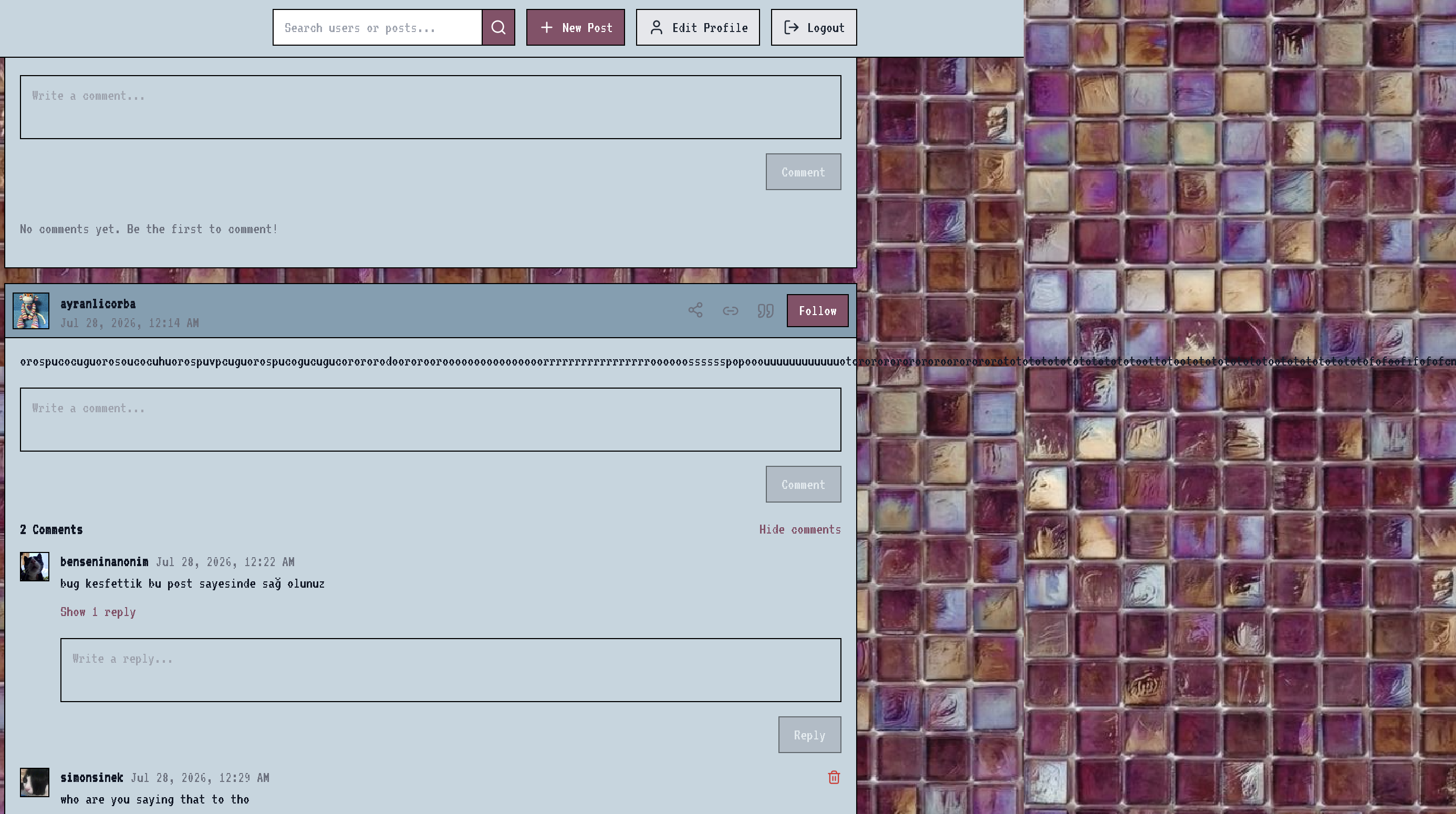Select the '2 Comments' heading text

coord(51,529)
